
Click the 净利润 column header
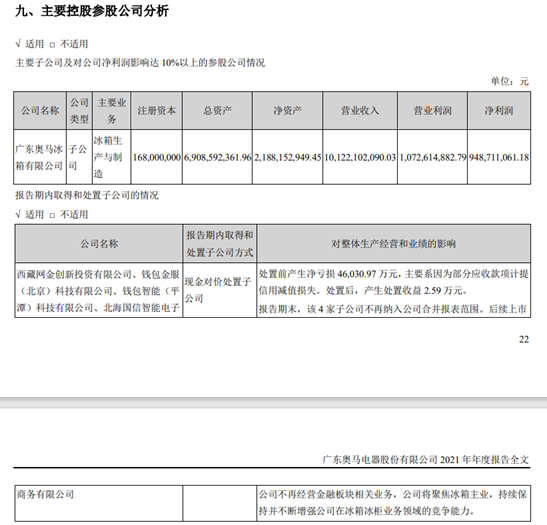499,111
